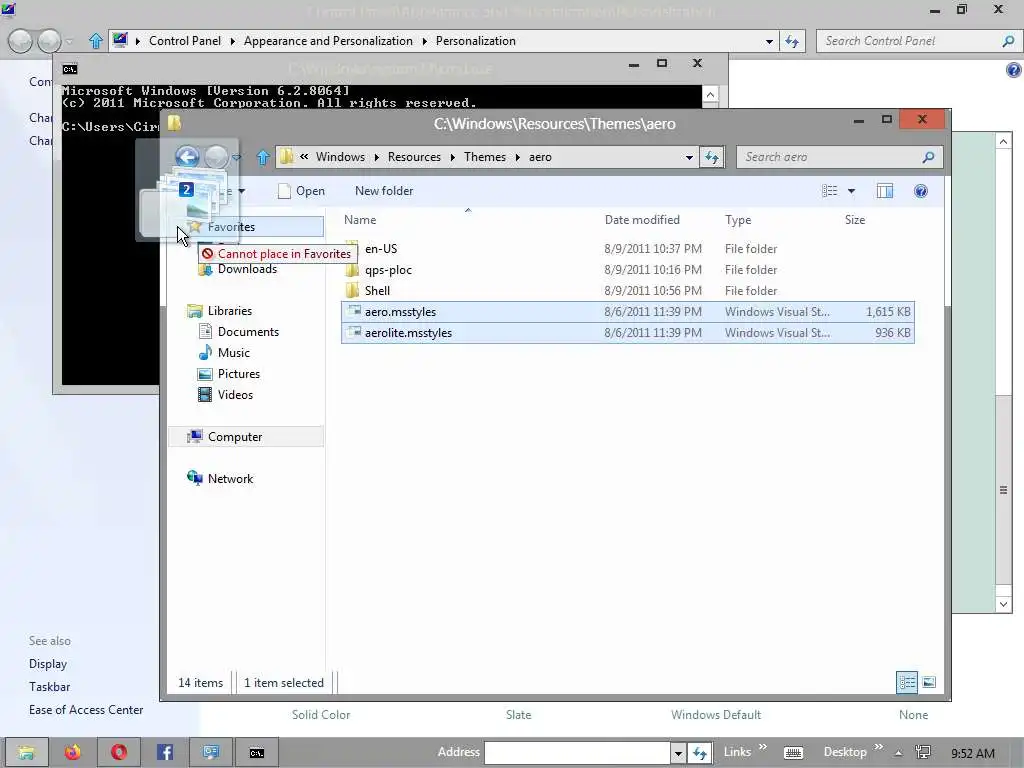Screen dimensions: 1024x768
Task: Click the Shell folder icon
Action: tap(353, 290)
